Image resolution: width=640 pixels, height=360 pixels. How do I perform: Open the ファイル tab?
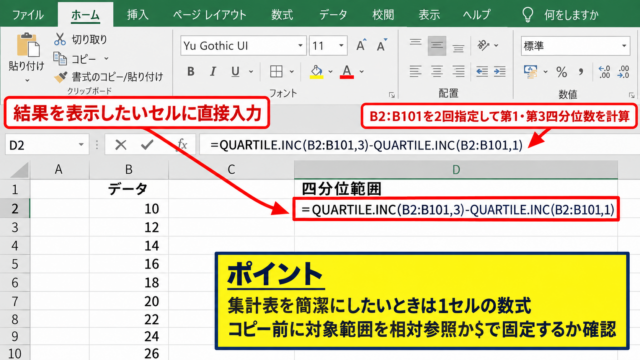28,15
